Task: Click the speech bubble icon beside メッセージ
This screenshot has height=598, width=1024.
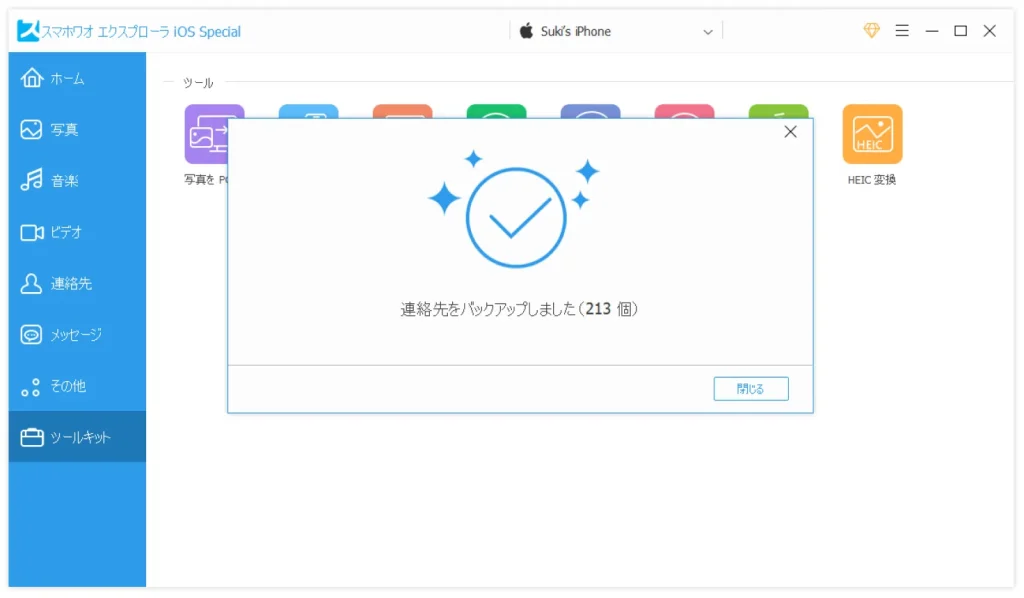Action: [x=31, y=335]
